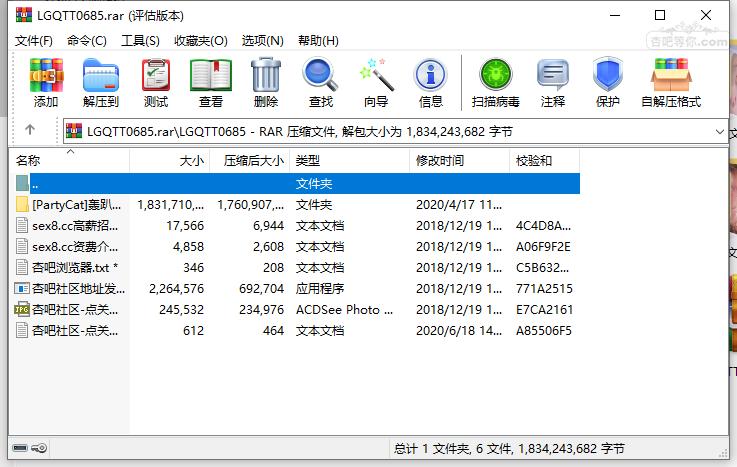Click the packed size 6,944
Viewport: 737px width, 467px height.
pyautogui.click(x=268, y=226)
